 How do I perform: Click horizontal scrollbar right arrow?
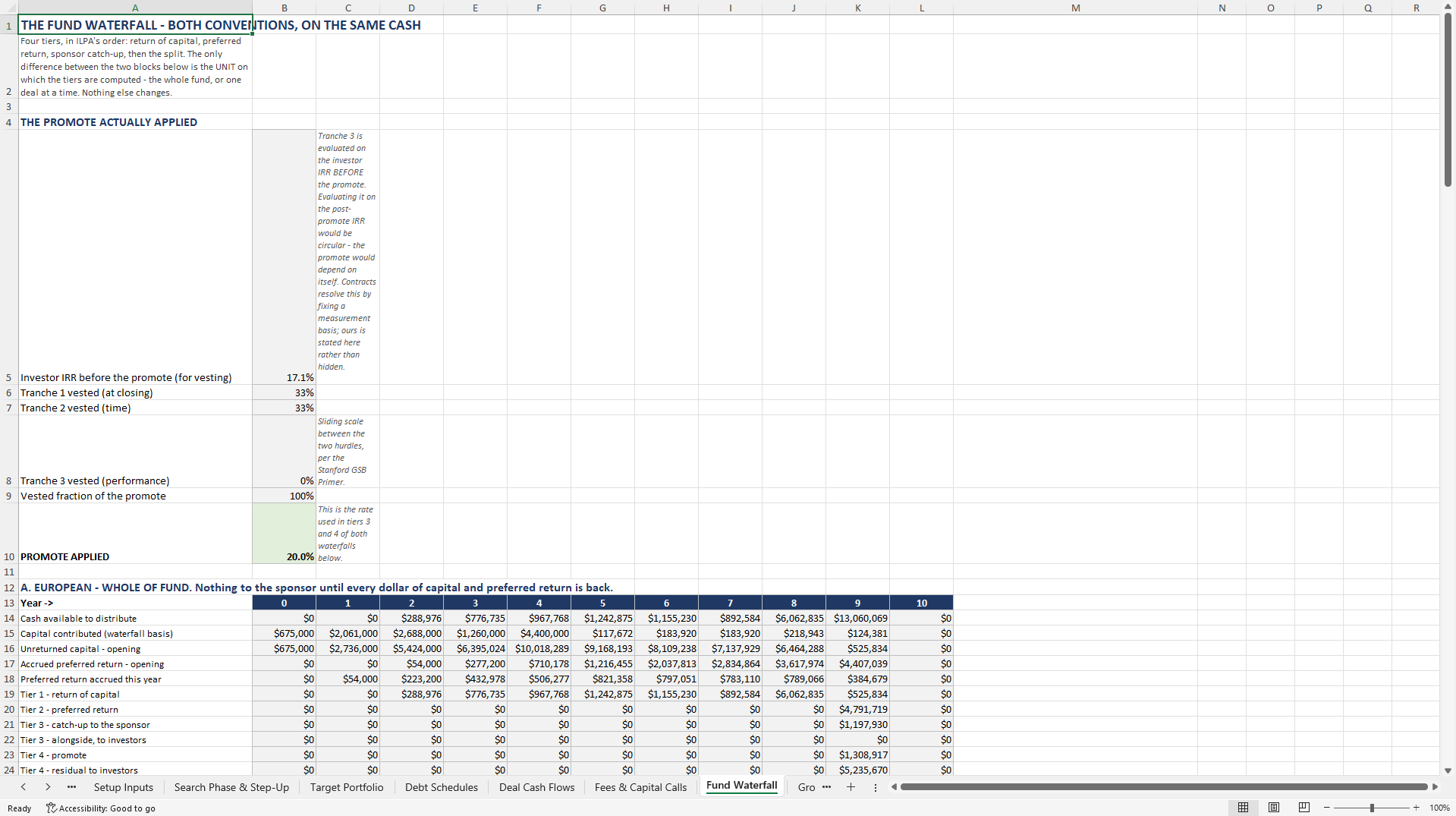tap(1434, 787)
